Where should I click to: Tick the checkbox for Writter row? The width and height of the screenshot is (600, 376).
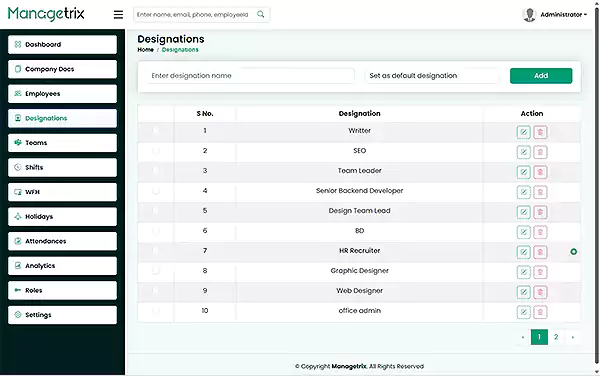coord(155,130)
